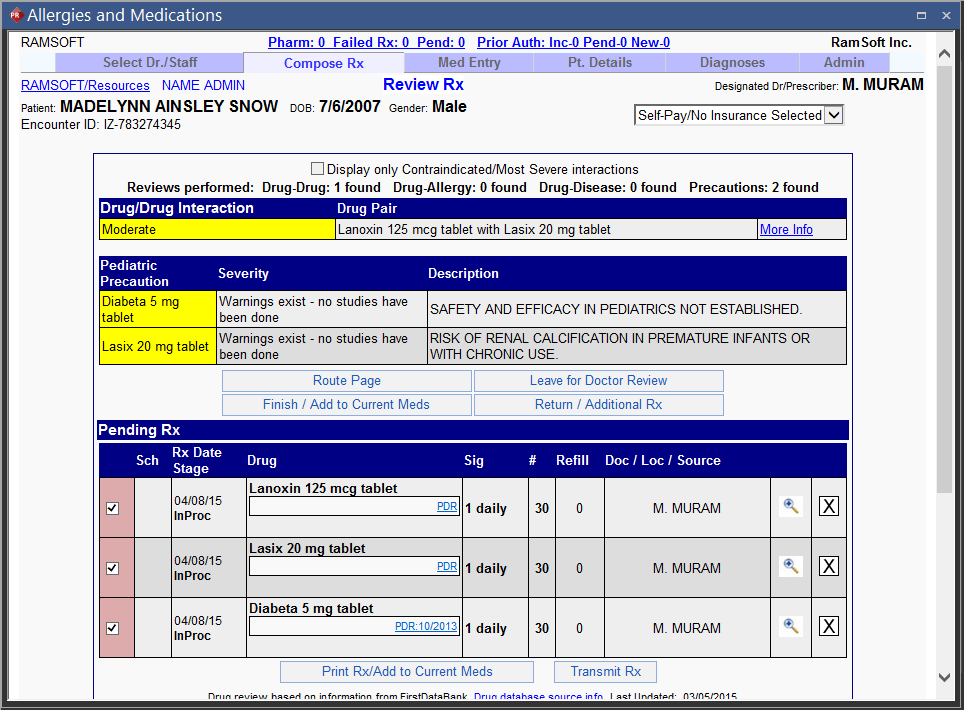Click the app icon in title bar
The width and height of the screenshot is (964, 710).
point(14,15)
